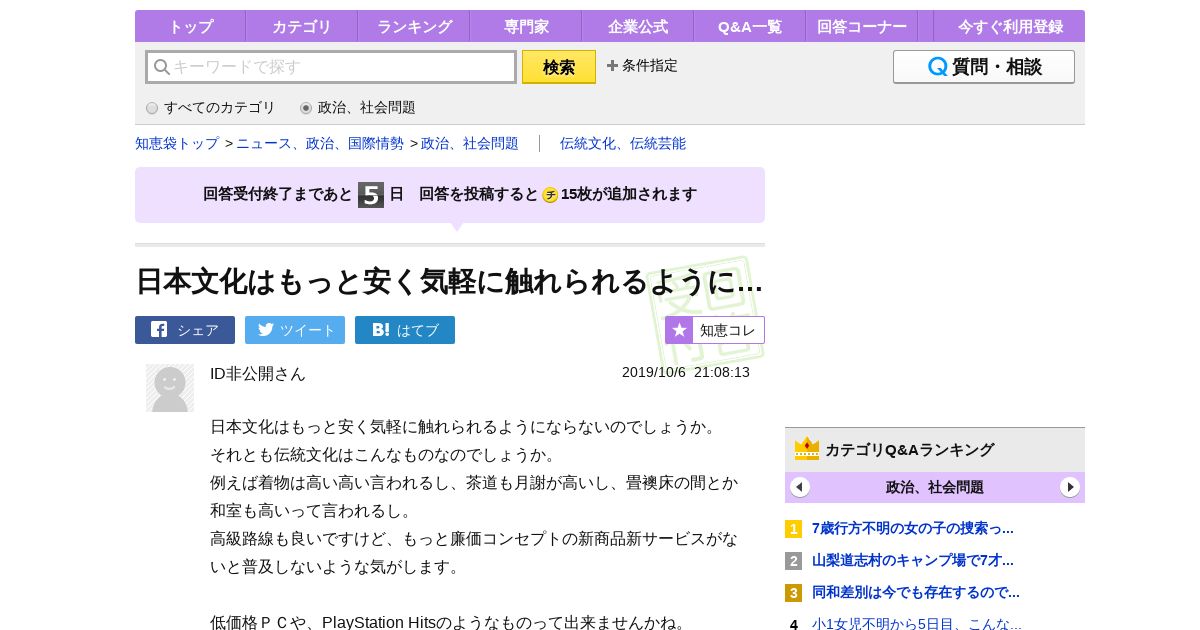The height and width of the screenshot is (630, 1200).
Task: Click the B! Hatena icon
Action: 381,329
